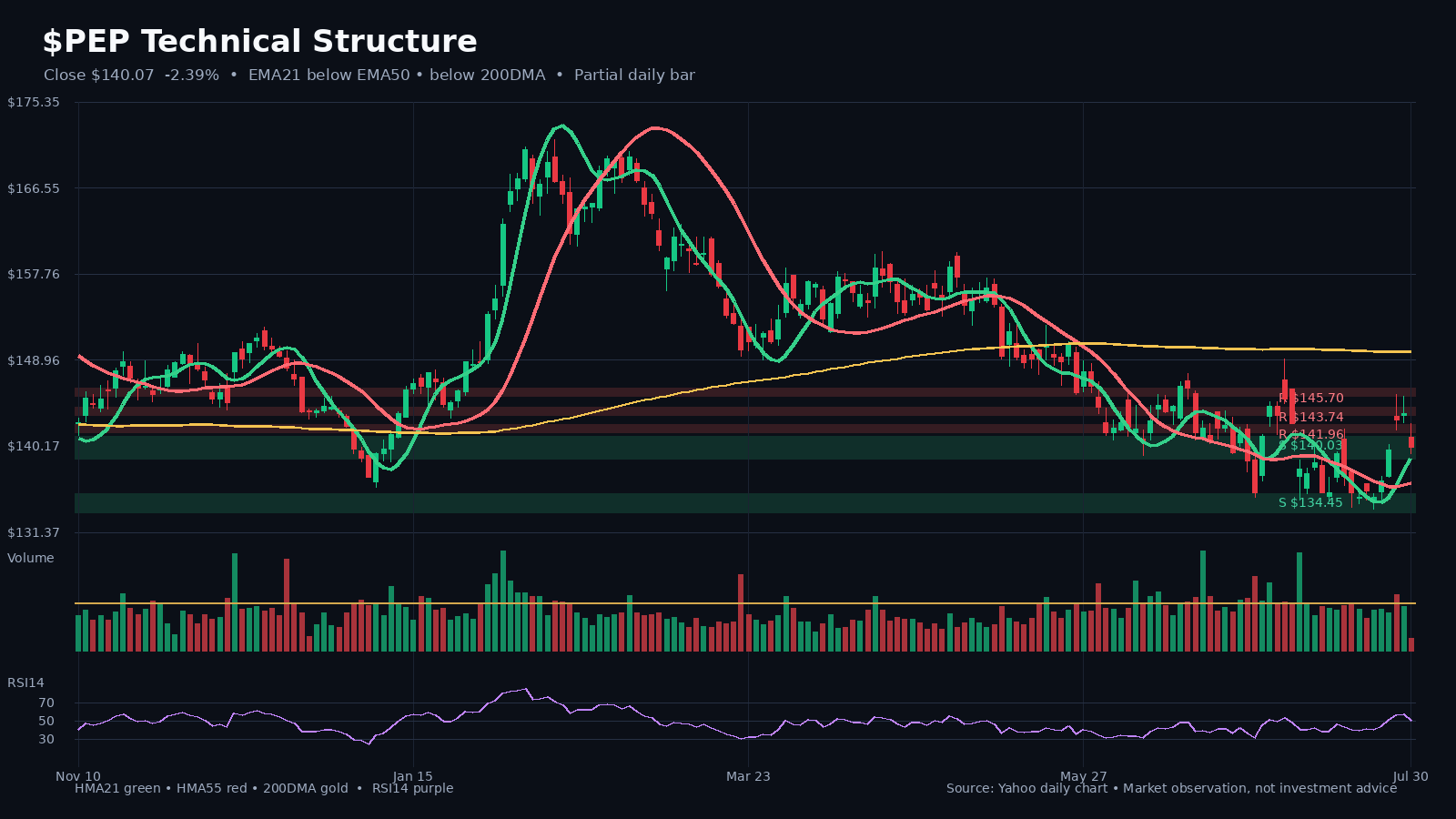Select "Market observation, not investment advice" disclaimer
Viewport: 1456px width, 819px height.
click(x=1259, y=788)
